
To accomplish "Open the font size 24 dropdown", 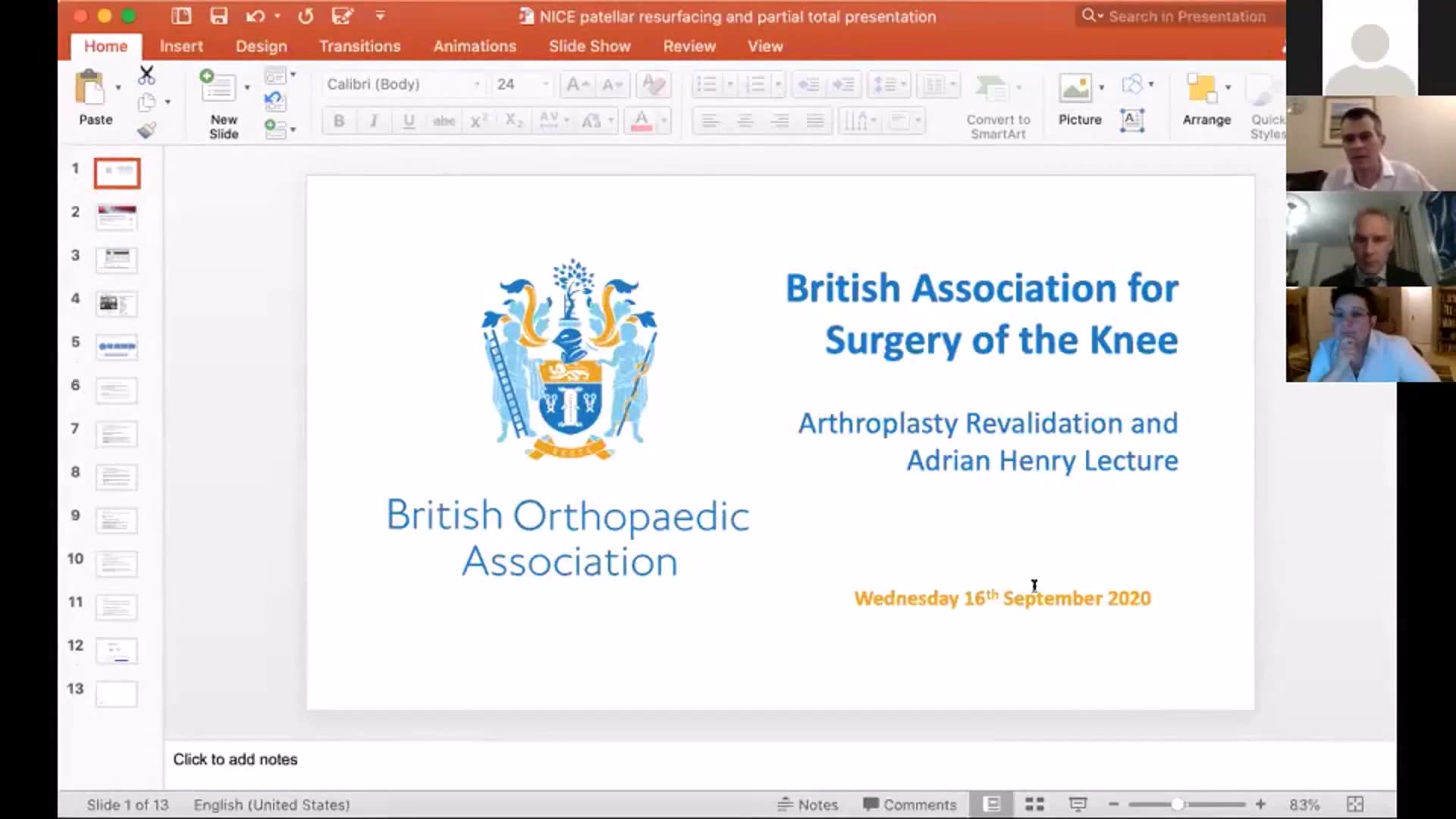I will click(x=545, y=84).
